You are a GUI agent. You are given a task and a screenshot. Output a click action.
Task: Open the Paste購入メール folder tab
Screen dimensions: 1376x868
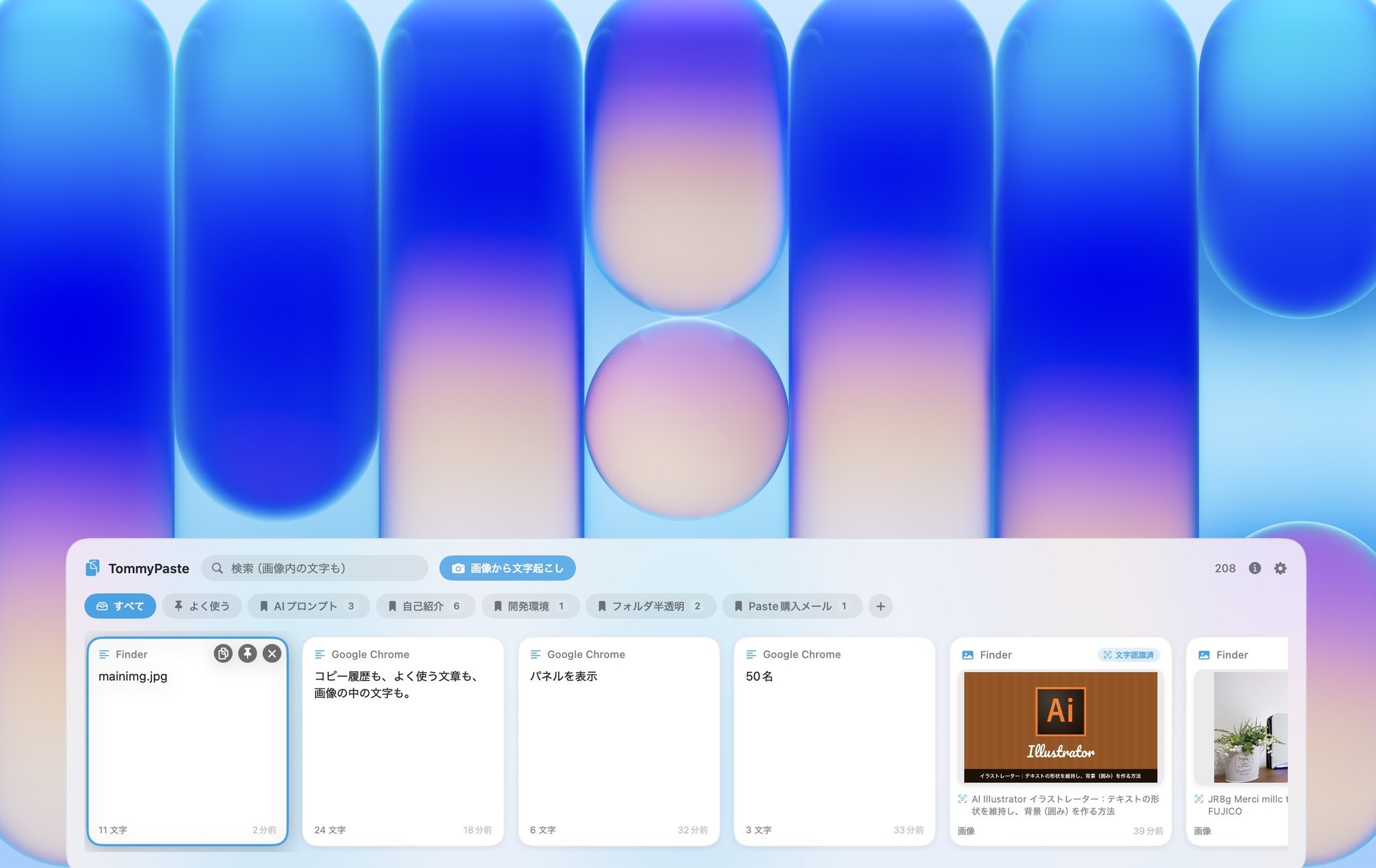[x=793, y=606]
